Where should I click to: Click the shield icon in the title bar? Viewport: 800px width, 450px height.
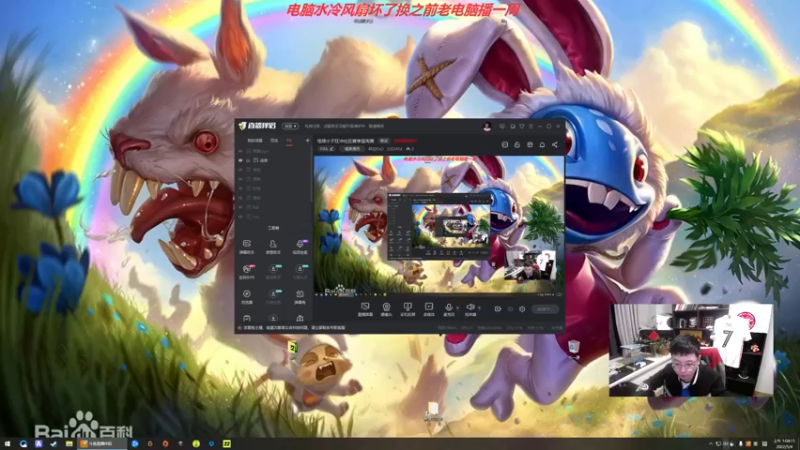[521, 126]
